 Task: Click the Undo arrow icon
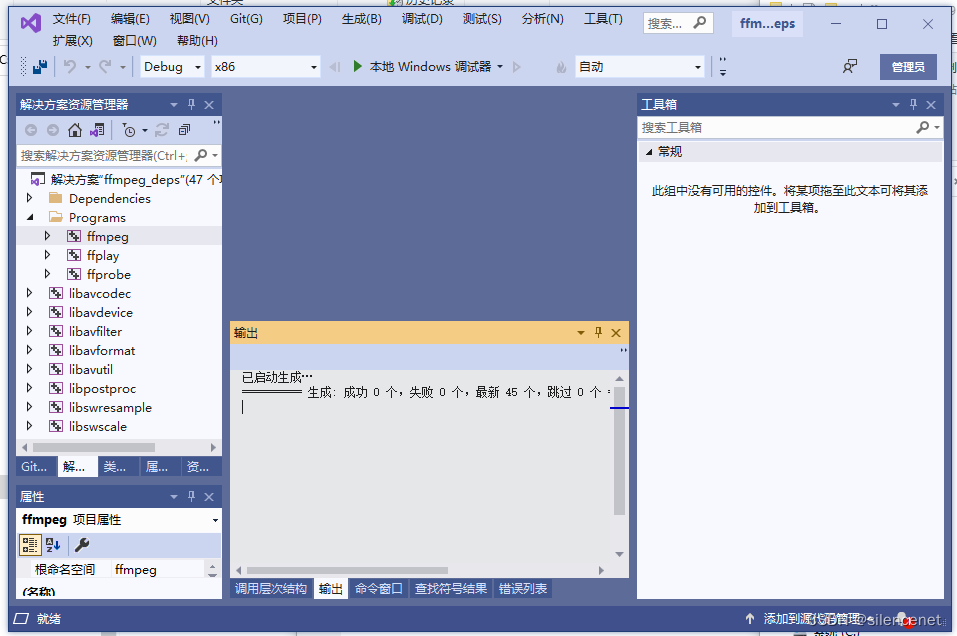point(70,67)
